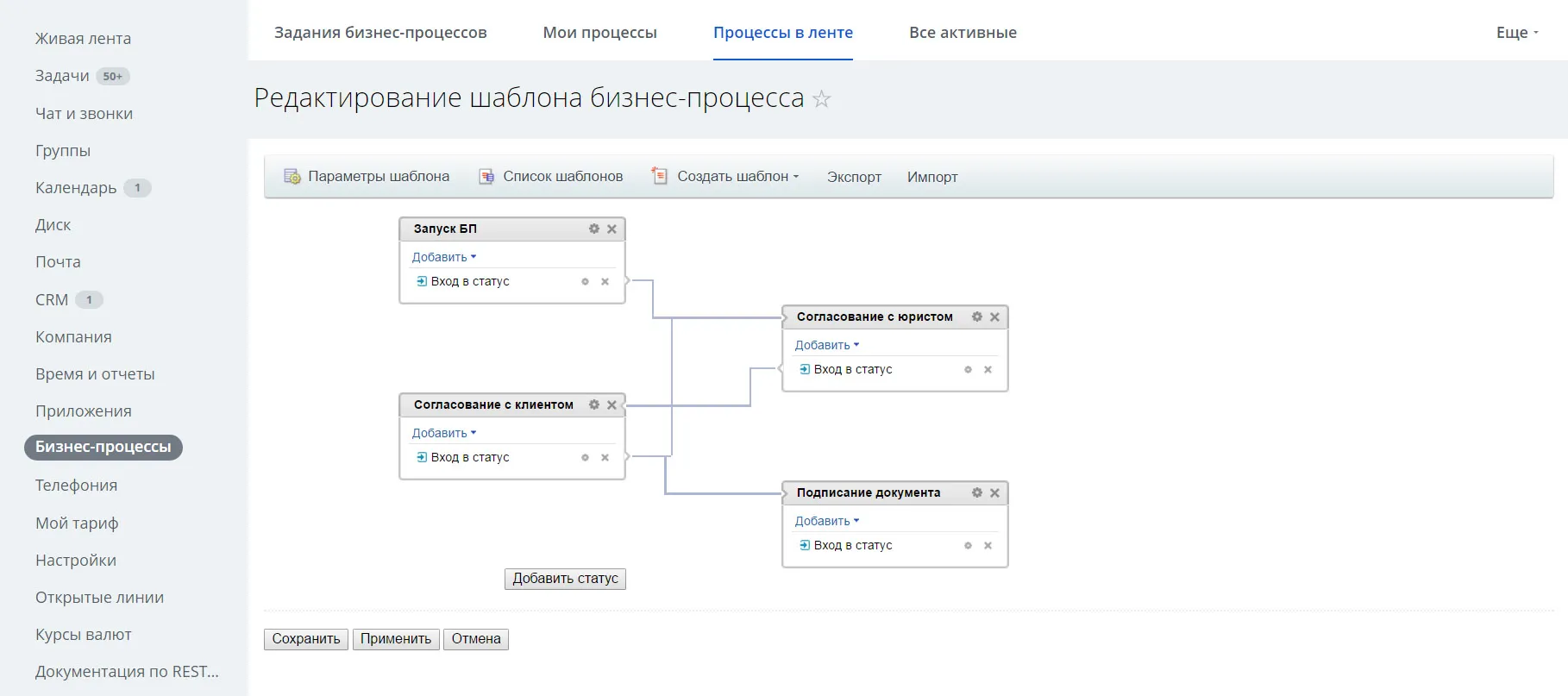The image size is (1568, 696).
Task: Configure Вход в статус in Подписание документа
Action: pos(968,546)
